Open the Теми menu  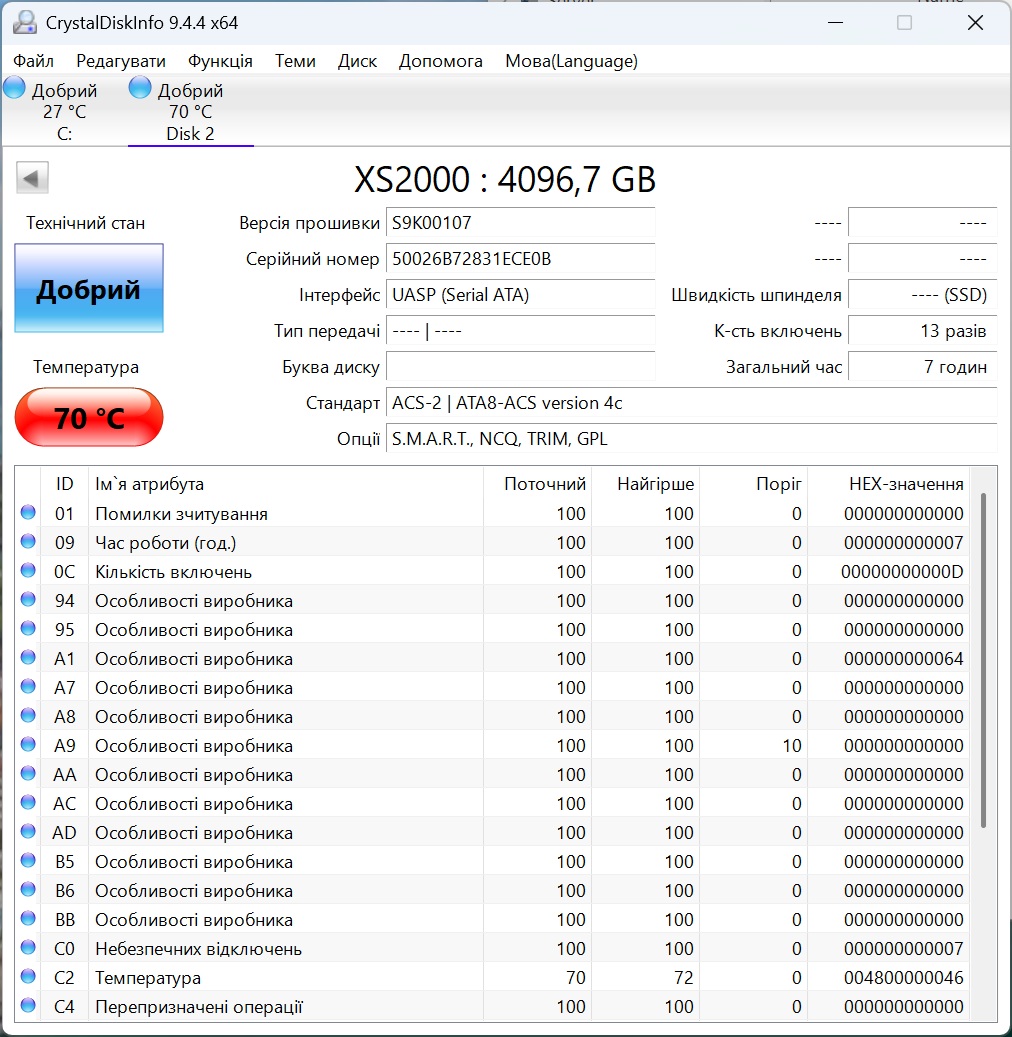pyautogui.click(x=295, y=62)
